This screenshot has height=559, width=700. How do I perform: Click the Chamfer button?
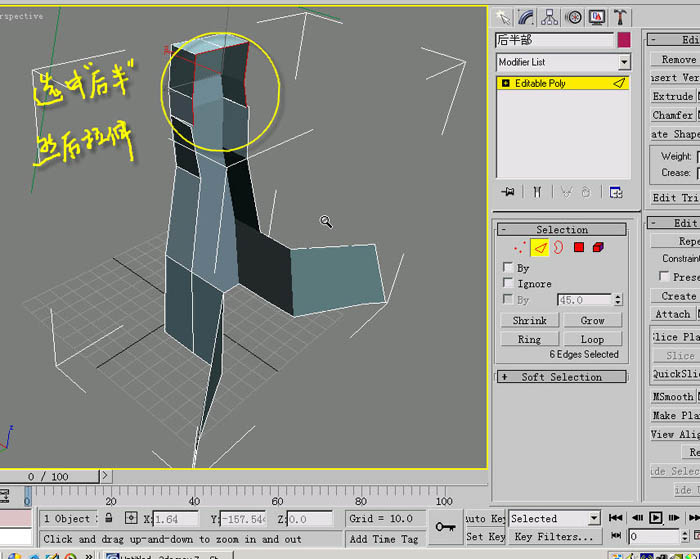click(x=673, y=115)
